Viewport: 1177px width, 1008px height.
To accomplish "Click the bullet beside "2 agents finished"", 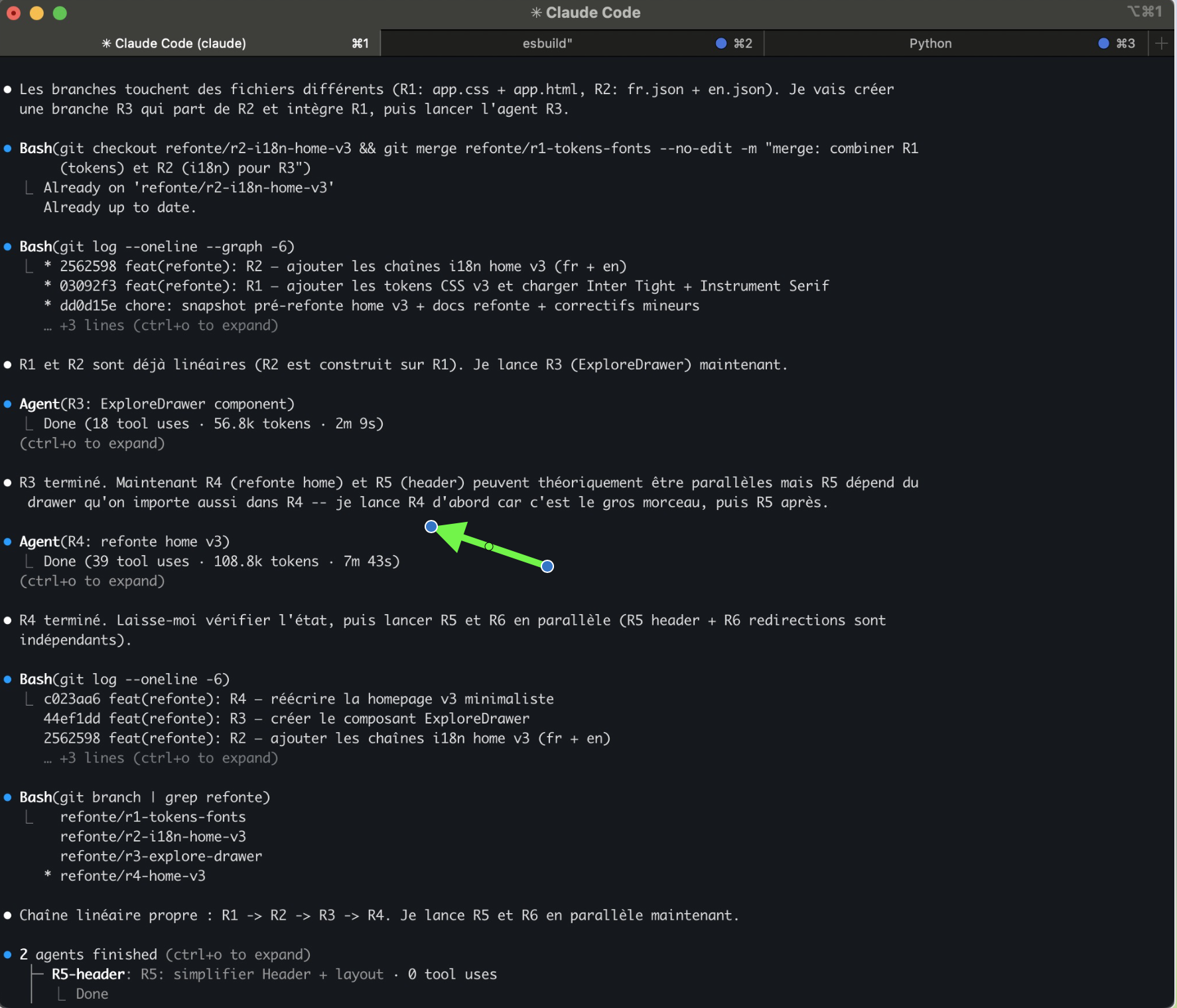I will [7, 954].
